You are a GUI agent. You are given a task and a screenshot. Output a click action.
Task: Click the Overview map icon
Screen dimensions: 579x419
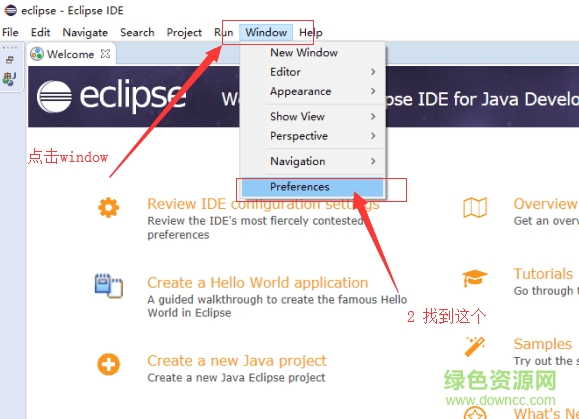475,207
